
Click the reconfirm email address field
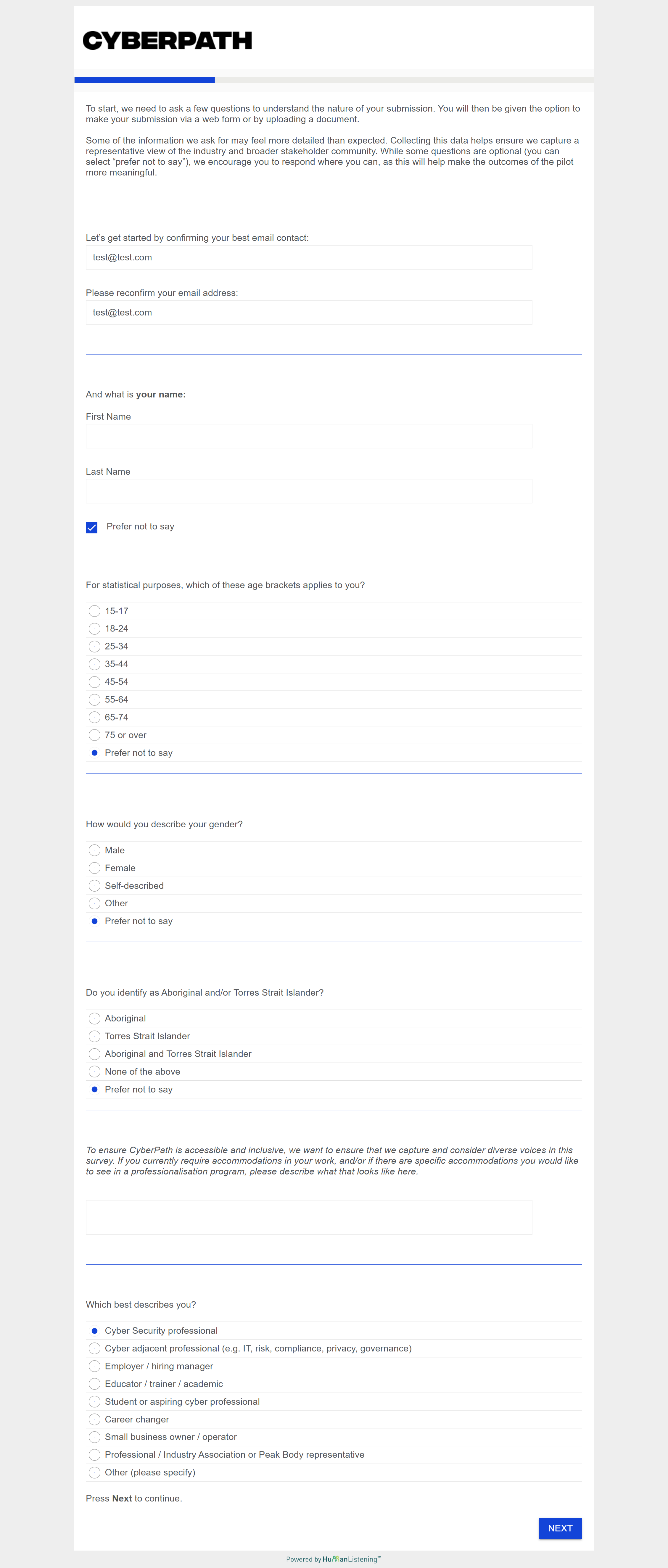click(x=309, y=312)
